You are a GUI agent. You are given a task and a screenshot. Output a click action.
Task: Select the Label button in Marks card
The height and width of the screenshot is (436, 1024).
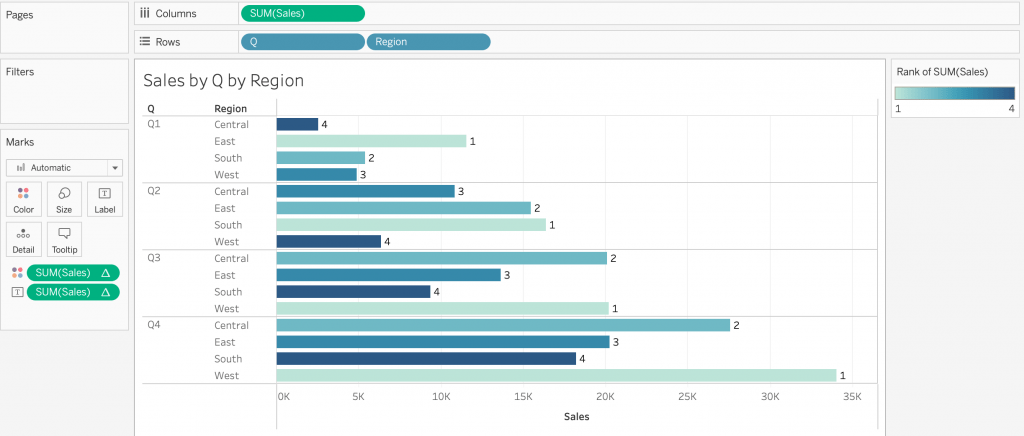pos(104,198)
